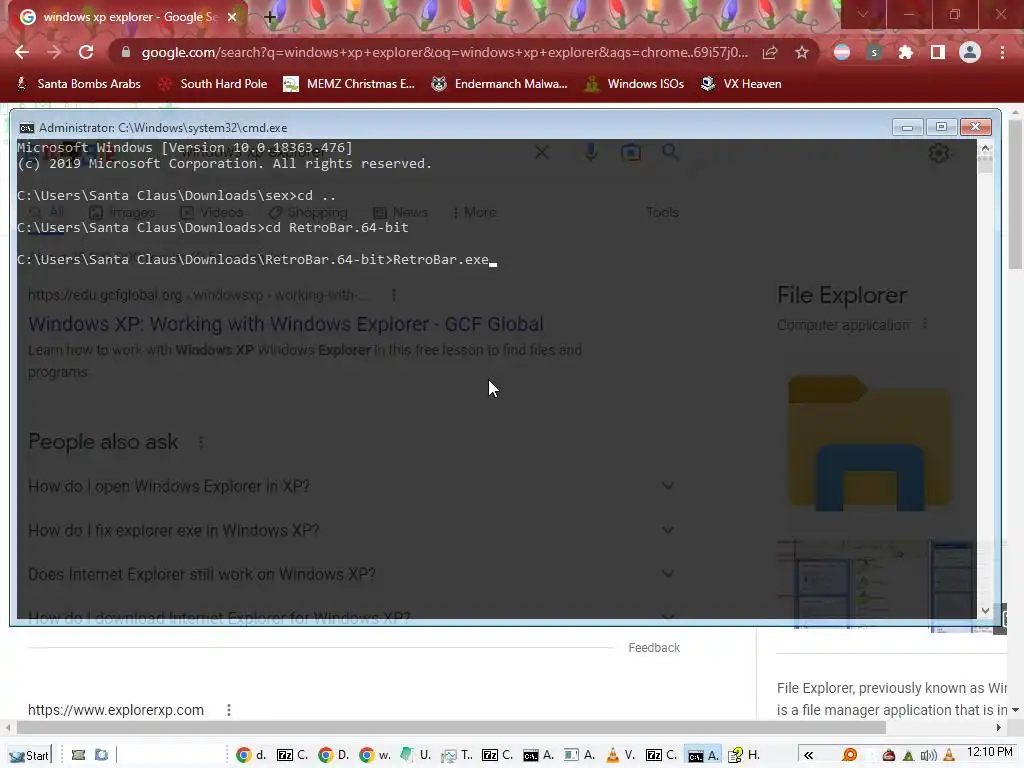Click the Chrome page vertical scrollbar thumb
Screen dimensions: 1024x768
point(1016,194)
